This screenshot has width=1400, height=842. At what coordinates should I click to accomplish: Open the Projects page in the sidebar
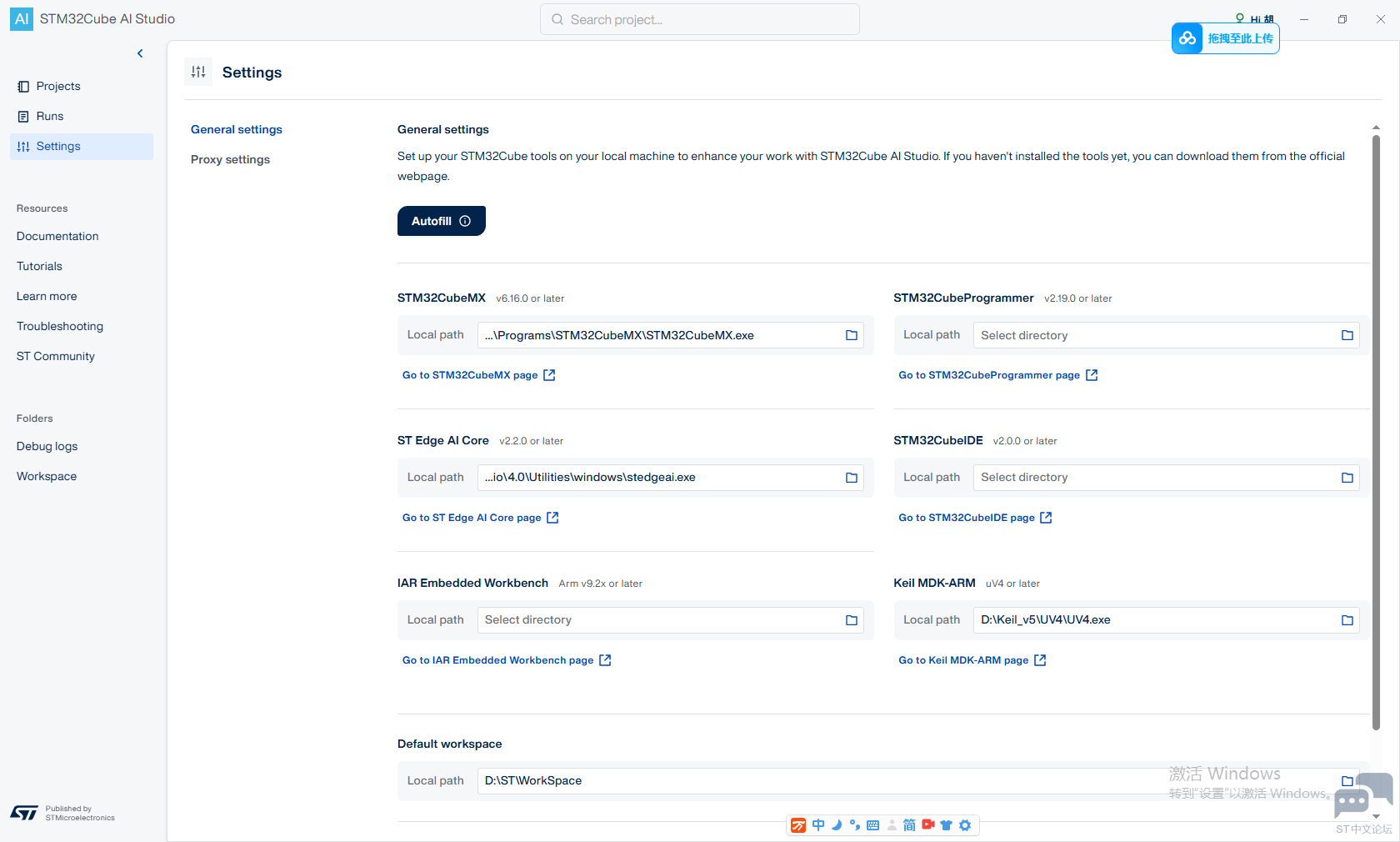[82, 86]
